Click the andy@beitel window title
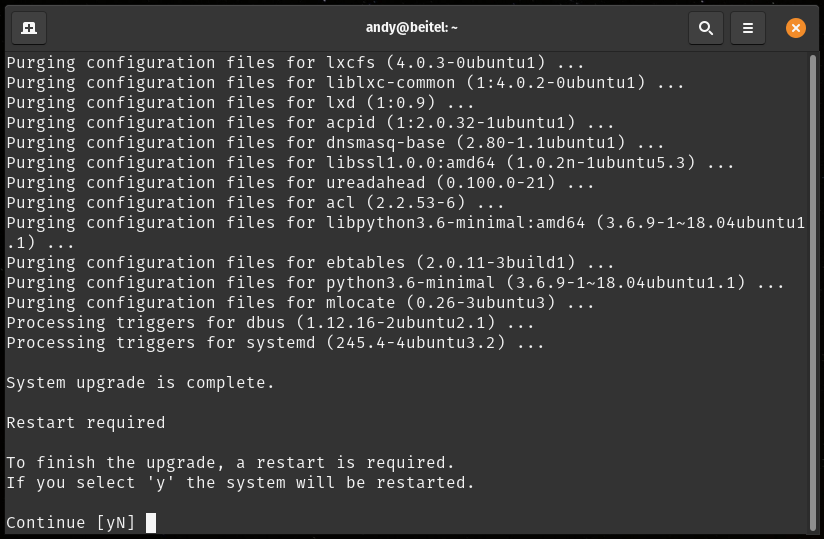Viewport: 824px width, 539px height. tap(411, 27)
